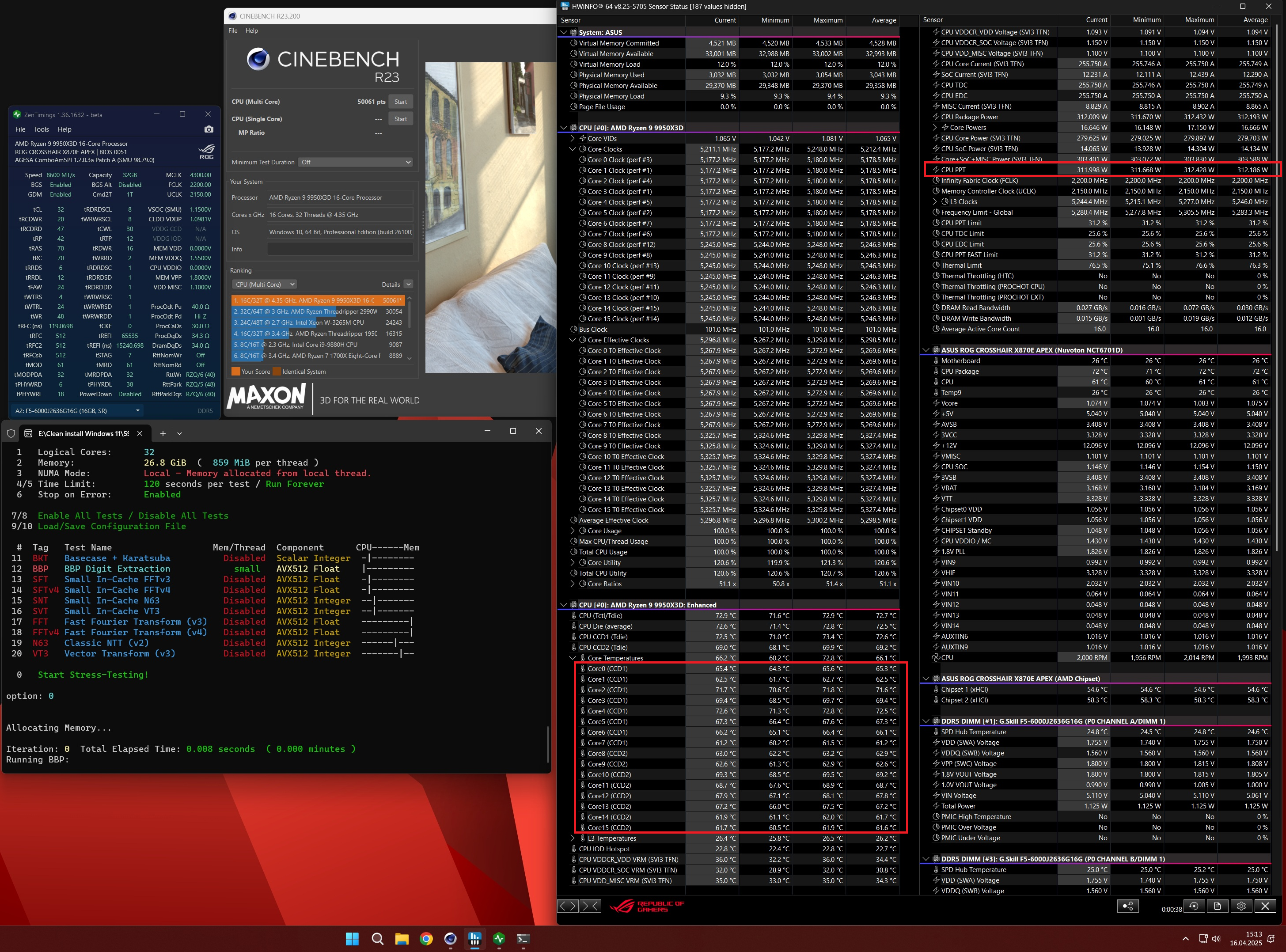1286x952 pixels.
Task: Click the Cinebench Info input field
Action: pyautogui.click(x=340, y=250)
